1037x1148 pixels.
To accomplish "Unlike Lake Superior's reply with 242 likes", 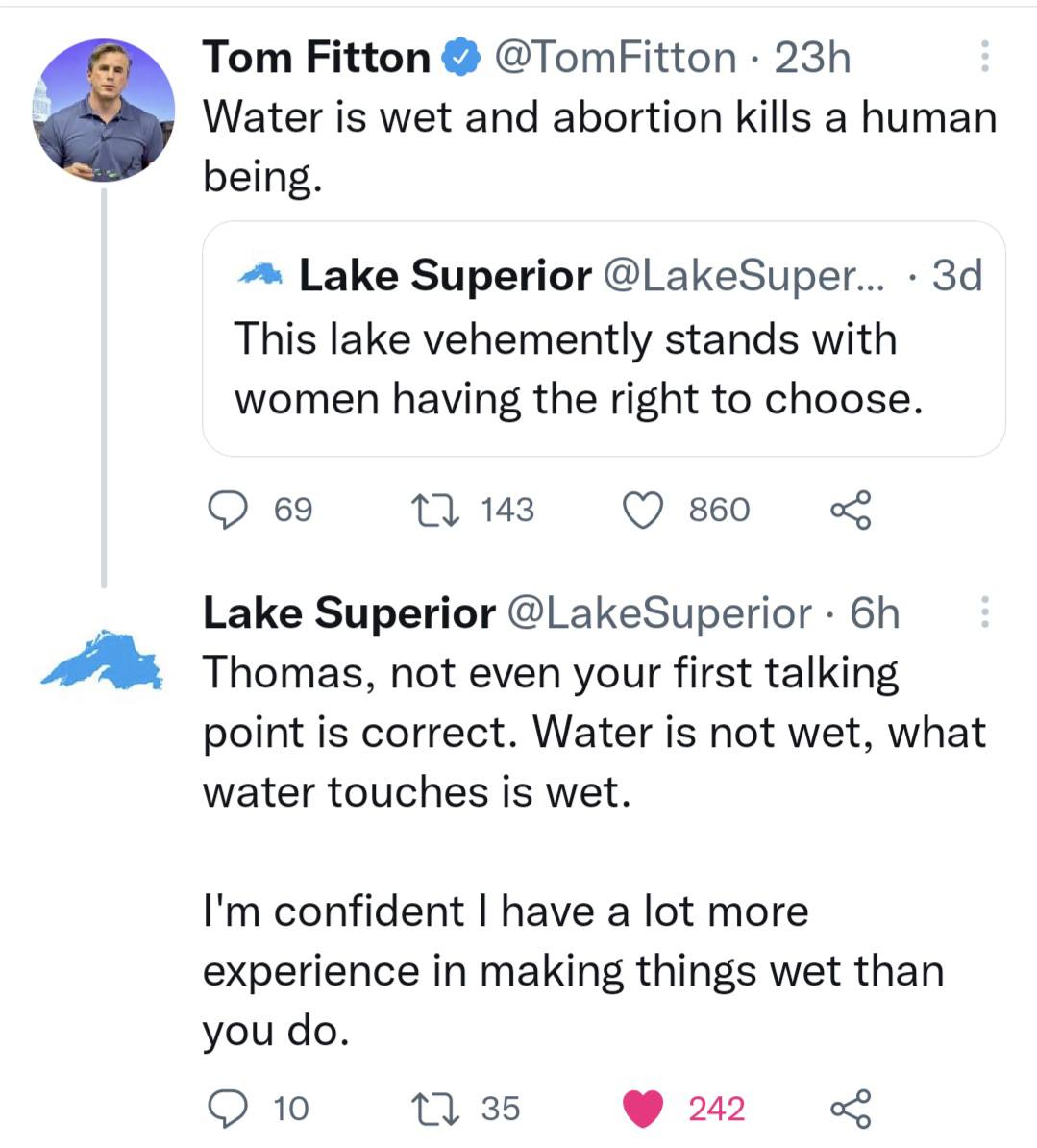I will 643,1108.
